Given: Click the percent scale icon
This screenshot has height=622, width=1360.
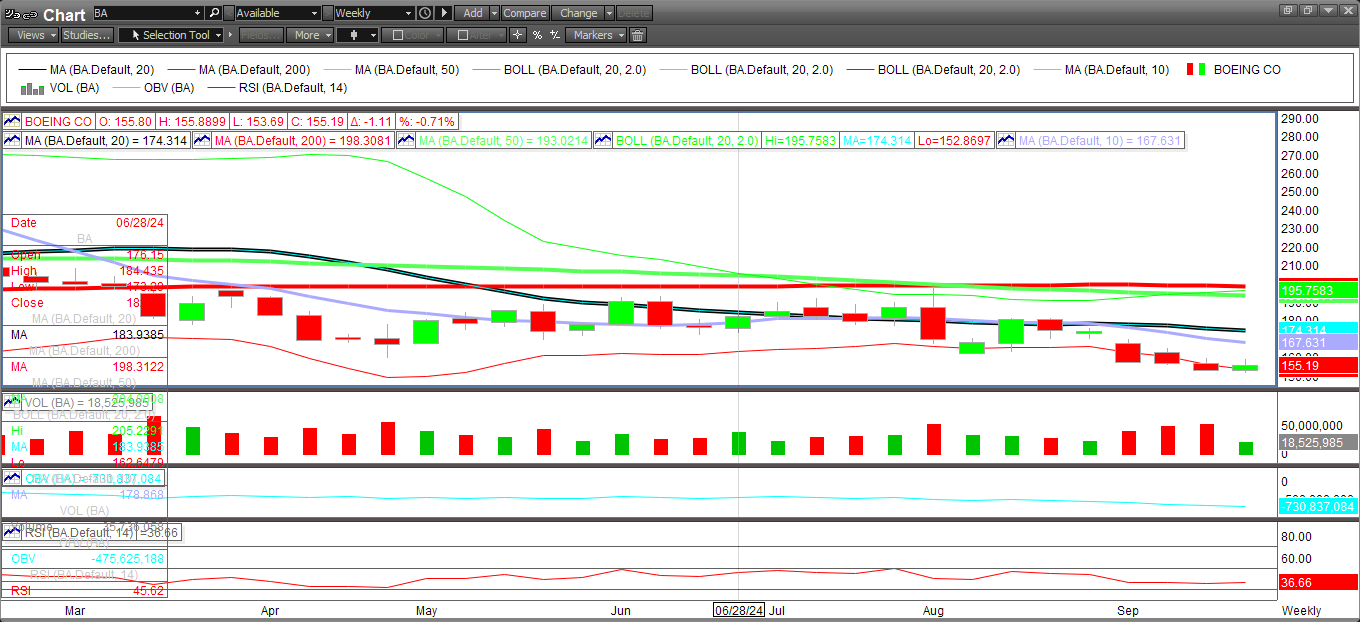Looking at the screenshot, I should click(x=537, y=35).
